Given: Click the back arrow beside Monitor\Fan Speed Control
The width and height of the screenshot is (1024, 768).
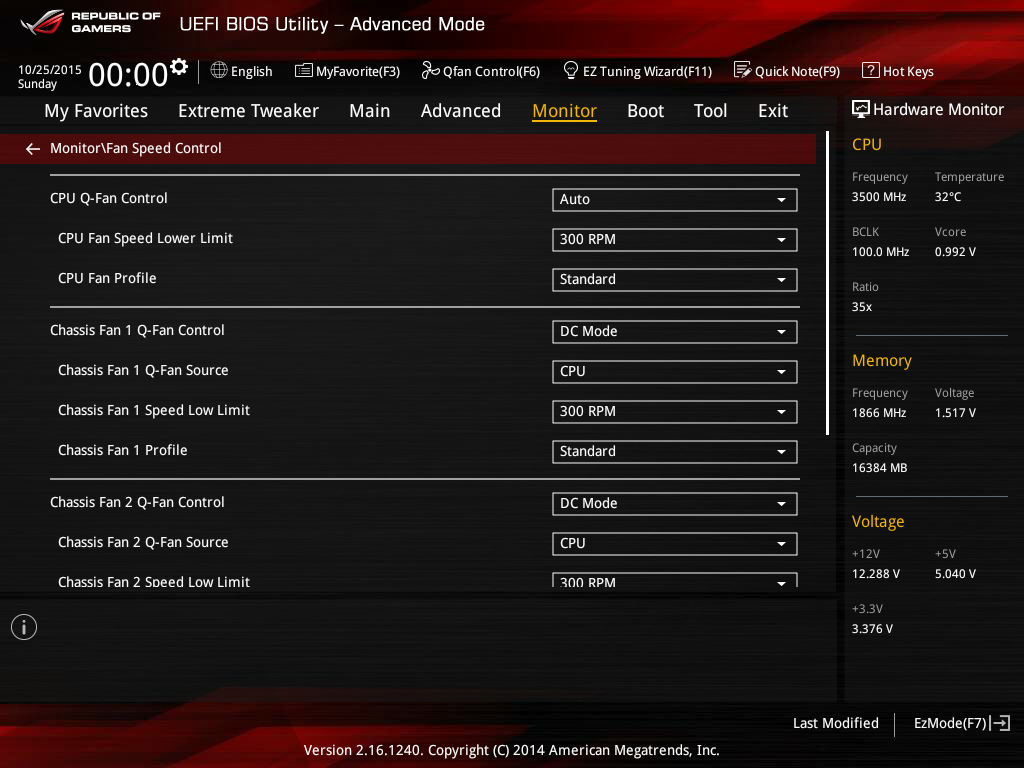Looking at the screenshot, I should [x=33, y=149].
